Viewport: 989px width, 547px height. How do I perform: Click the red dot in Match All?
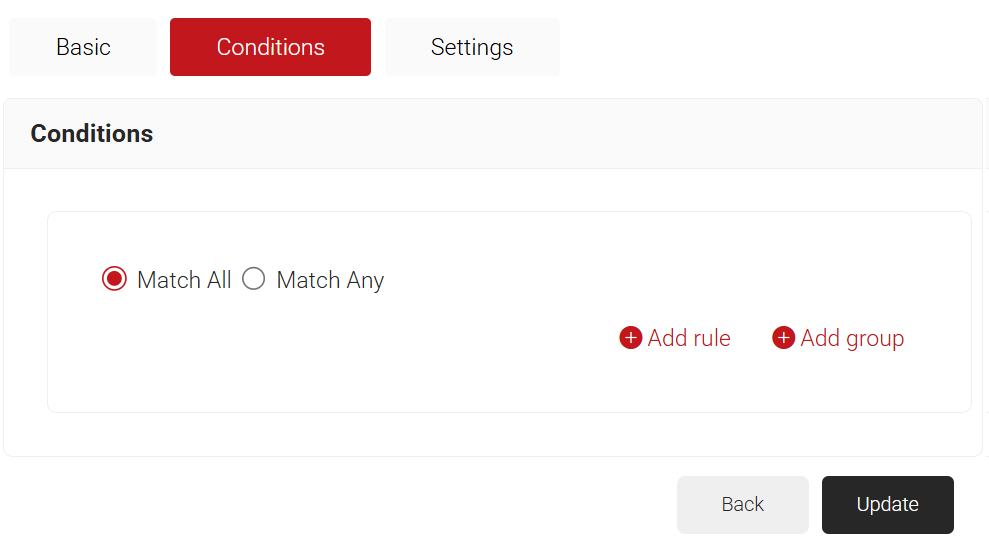[115, 279]
